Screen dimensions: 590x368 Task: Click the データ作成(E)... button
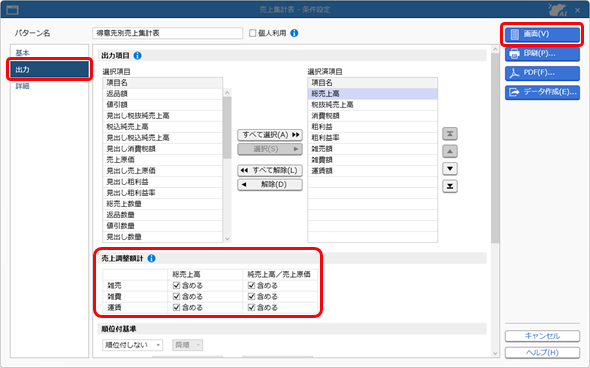tap(542, 92)
